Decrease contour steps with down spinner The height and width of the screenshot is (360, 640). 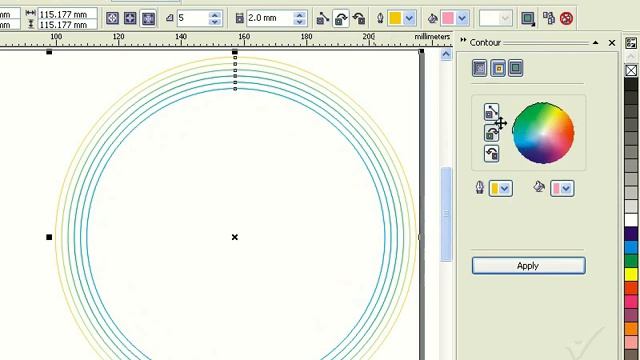(214, 22)
